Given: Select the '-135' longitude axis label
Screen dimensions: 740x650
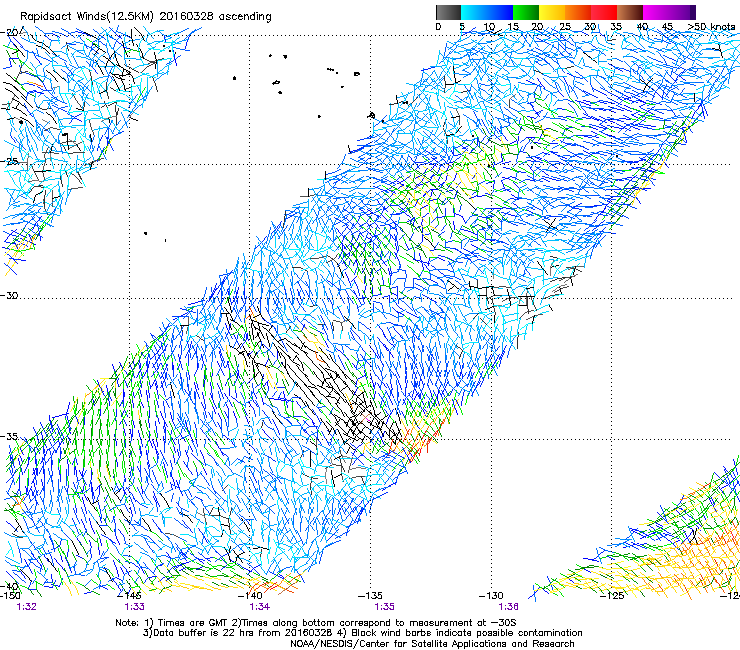Looking at the screenshot, I should 370,596.
